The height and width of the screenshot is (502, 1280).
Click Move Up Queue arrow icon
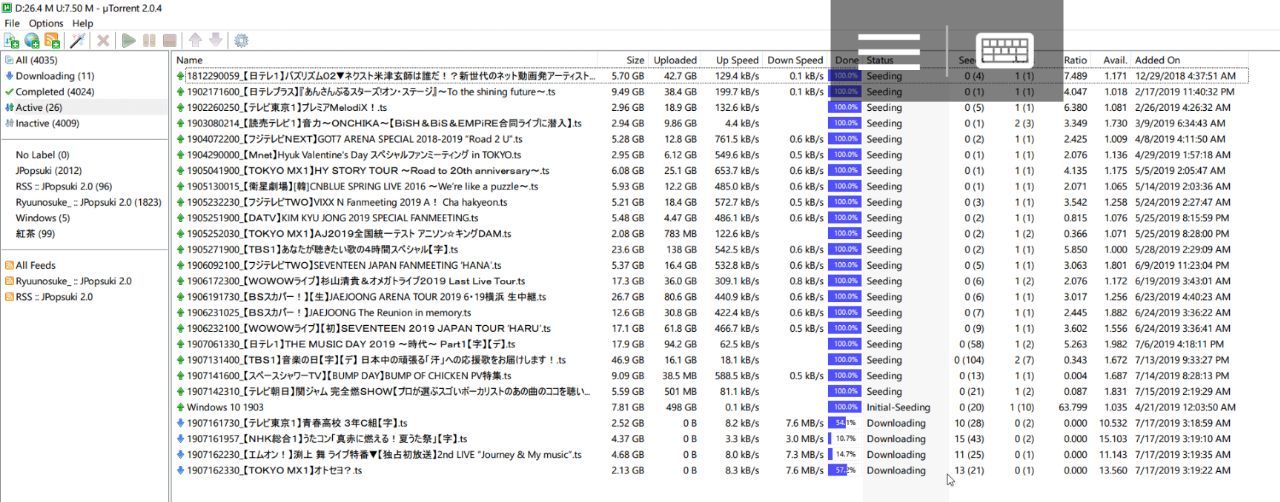coord(195,41)
